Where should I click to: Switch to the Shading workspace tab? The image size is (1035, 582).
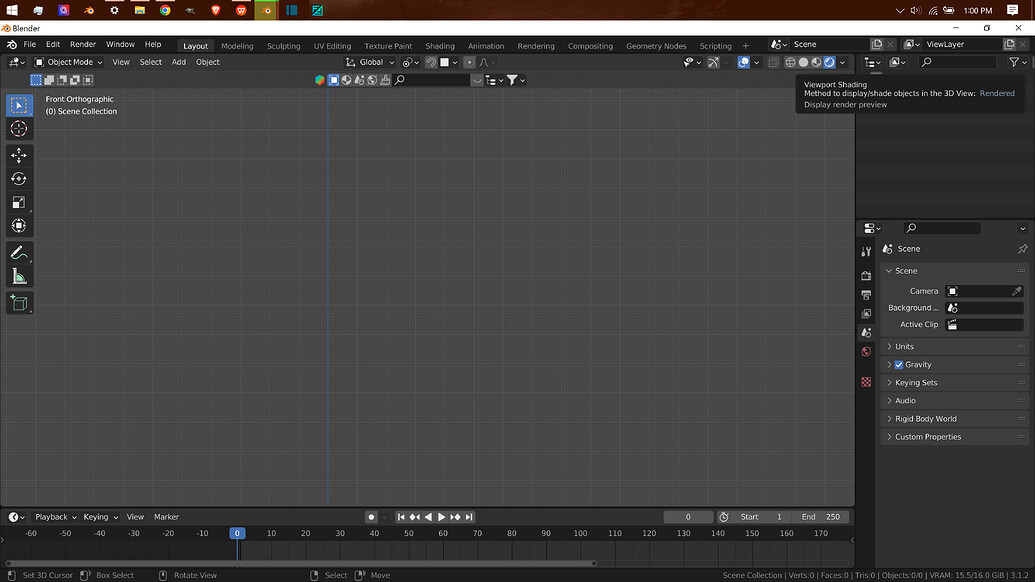440,46
